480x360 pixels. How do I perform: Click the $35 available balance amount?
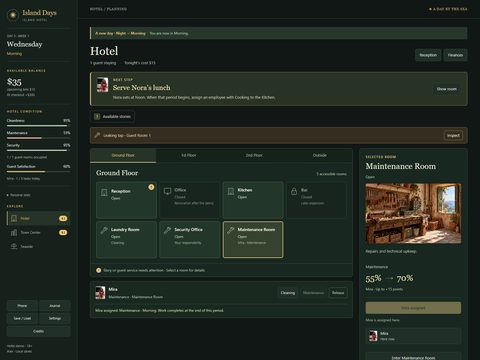click(14, 82)
